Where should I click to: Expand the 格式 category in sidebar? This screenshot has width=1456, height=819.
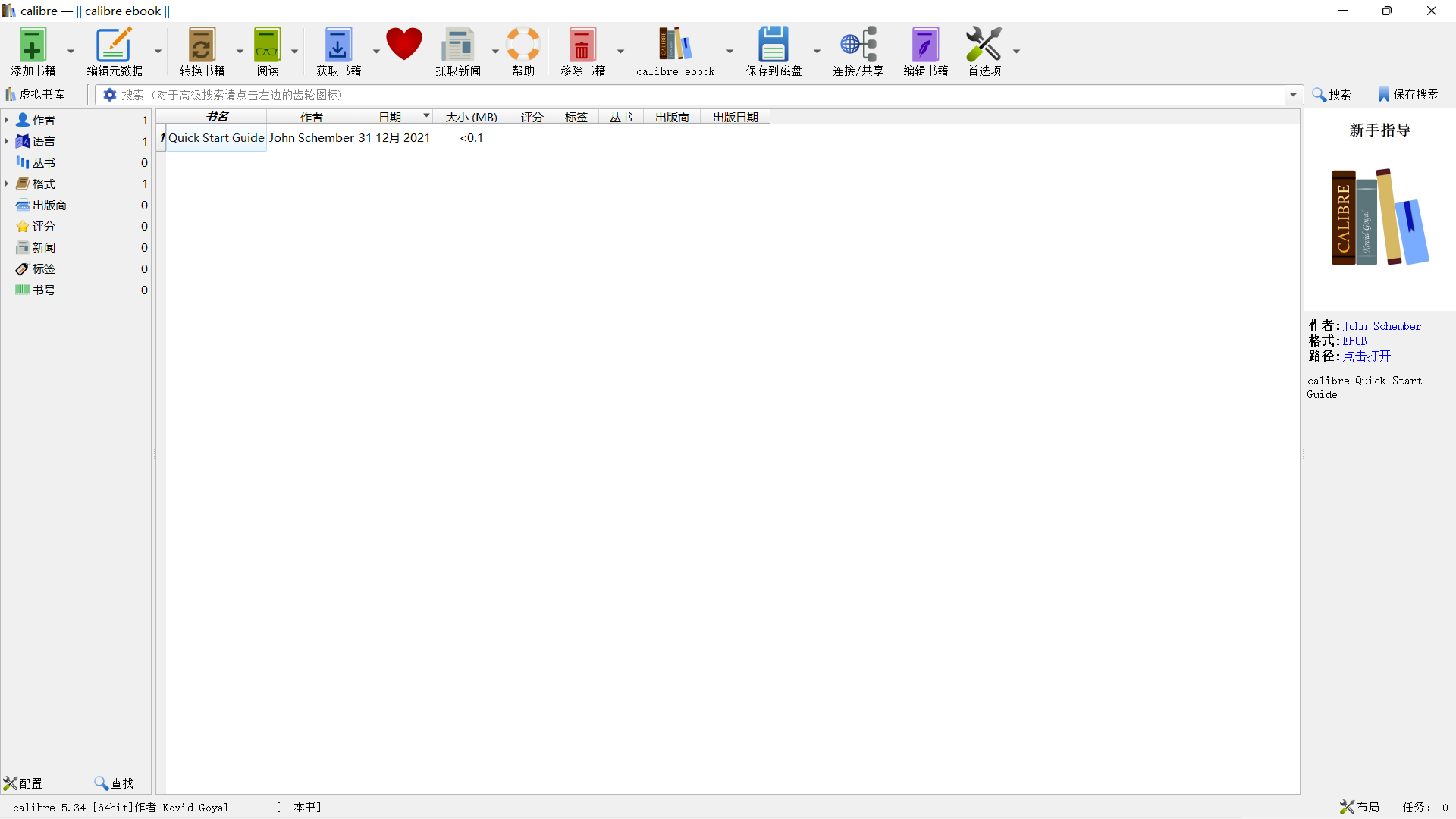(x=6, y=184)
